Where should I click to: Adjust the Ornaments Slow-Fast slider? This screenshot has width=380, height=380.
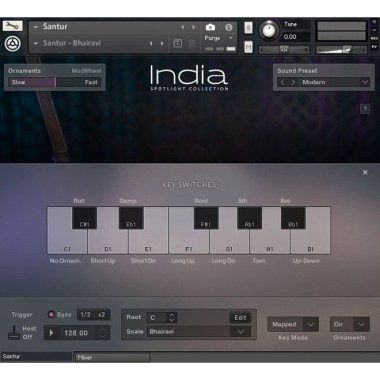pyautogui.click(x=55, y=82)
